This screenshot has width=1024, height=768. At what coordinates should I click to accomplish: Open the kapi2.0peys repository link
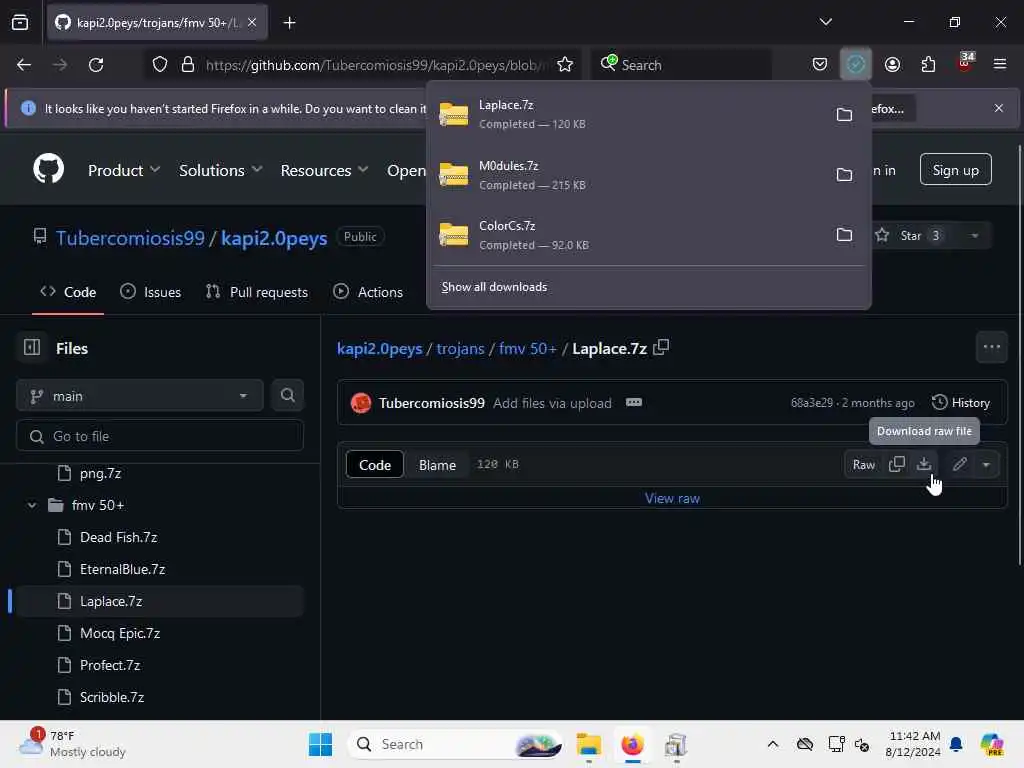click(x=274, y=238)
